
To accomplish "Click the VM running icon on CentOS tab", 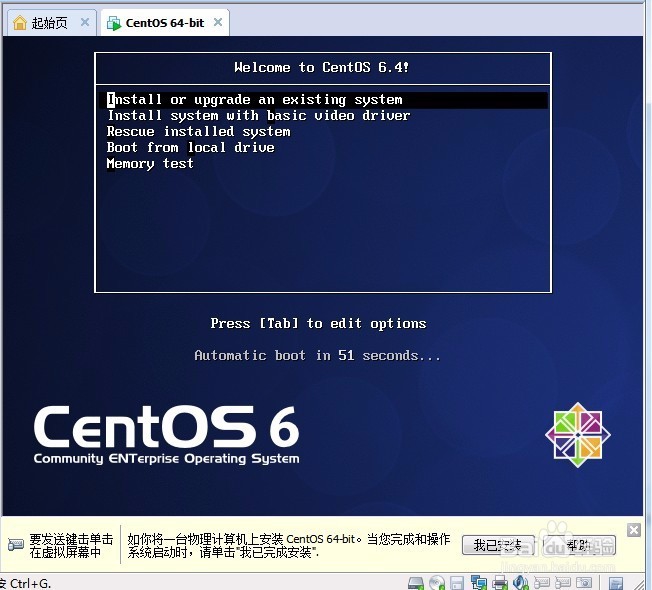I will 114,23.
